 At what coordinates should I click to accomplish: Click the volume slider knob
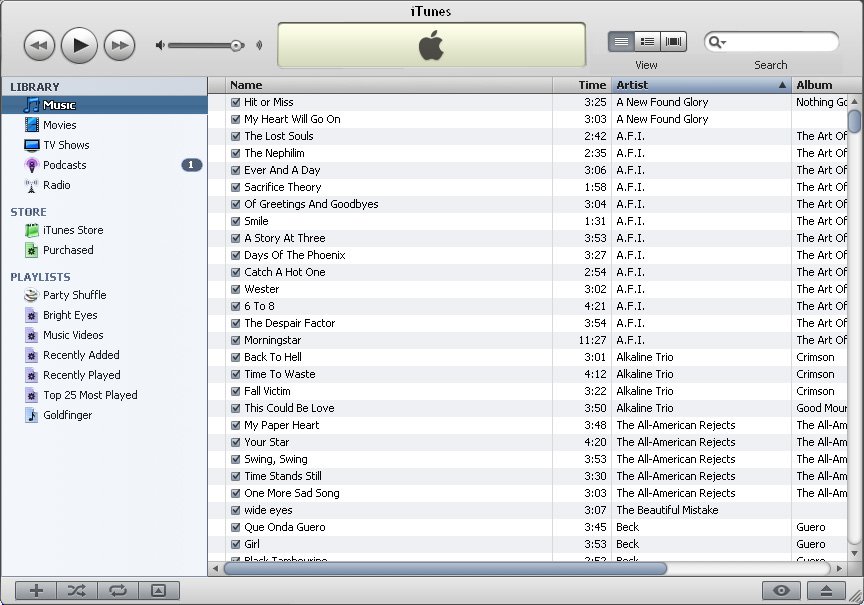click(237, 45)
